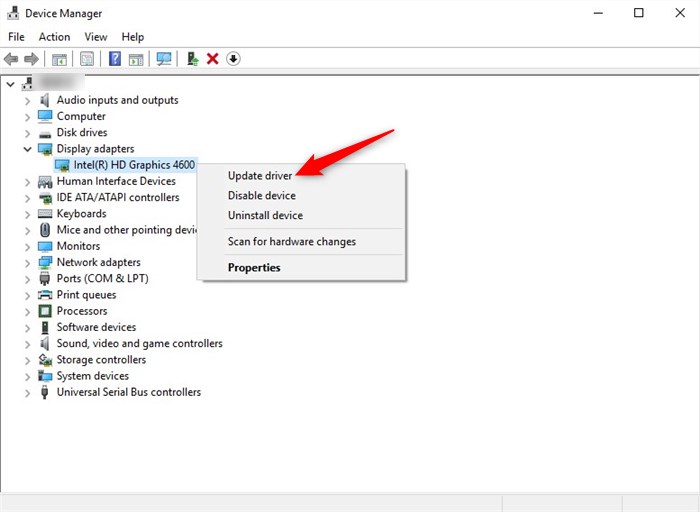Select the Universal Serial Bus controllers label
Screen dimensions: 700x512
(x=129, y=392)
